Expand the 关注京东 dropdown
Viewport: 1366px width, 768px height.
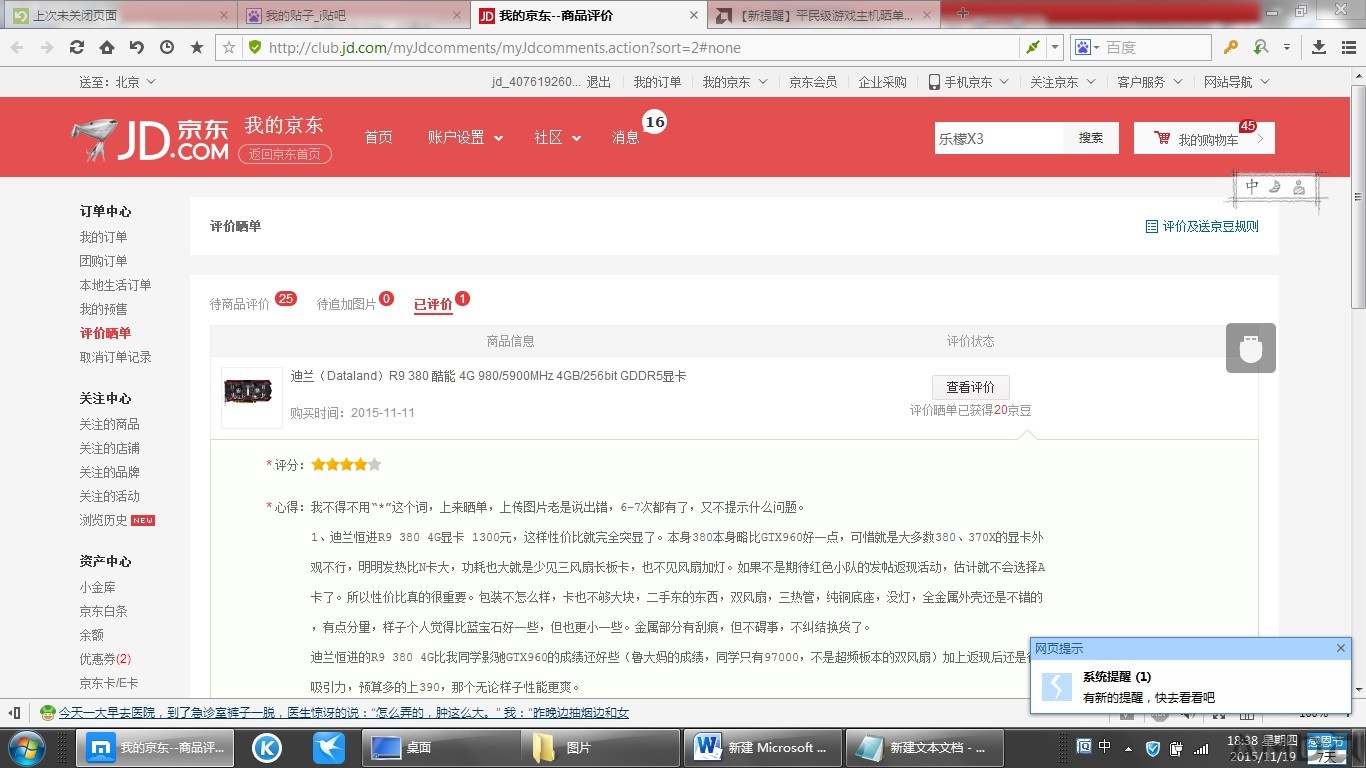[1063, 82]
